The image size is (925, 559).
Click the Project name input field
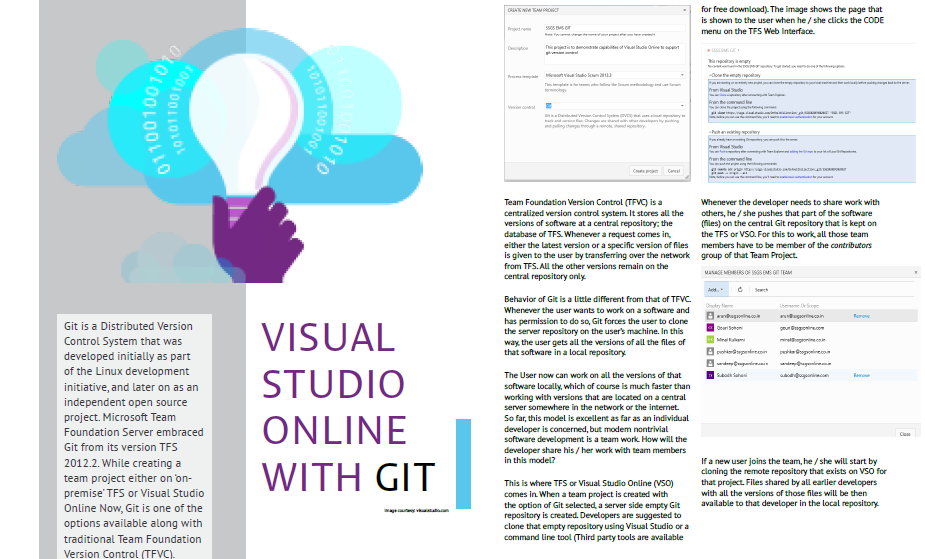[x=614, y=28]
